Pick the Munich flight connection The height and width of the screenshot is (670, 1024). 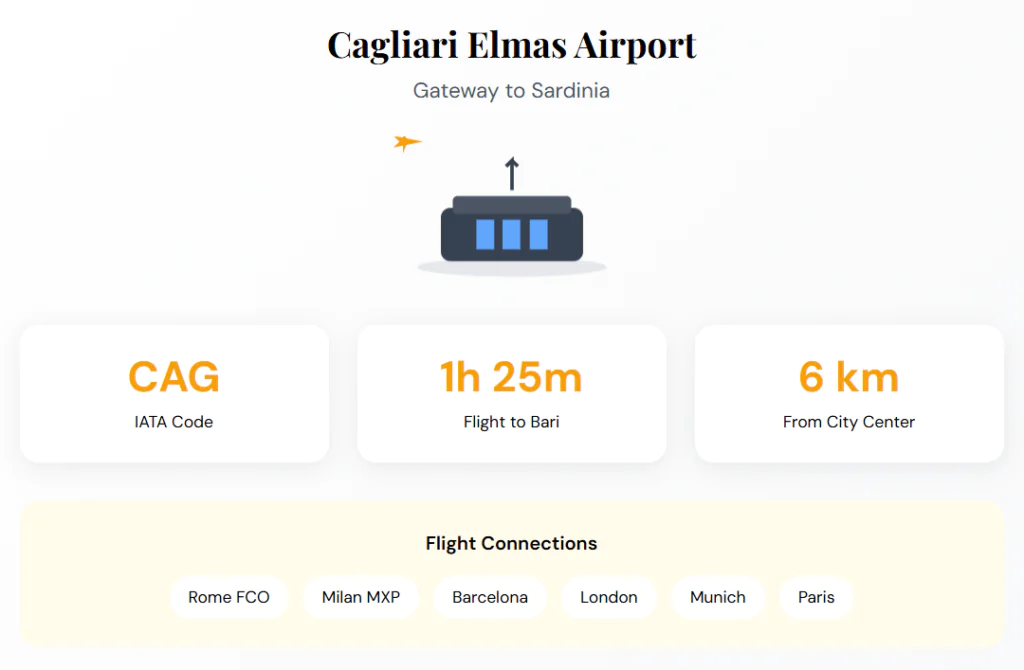point(718,597)
